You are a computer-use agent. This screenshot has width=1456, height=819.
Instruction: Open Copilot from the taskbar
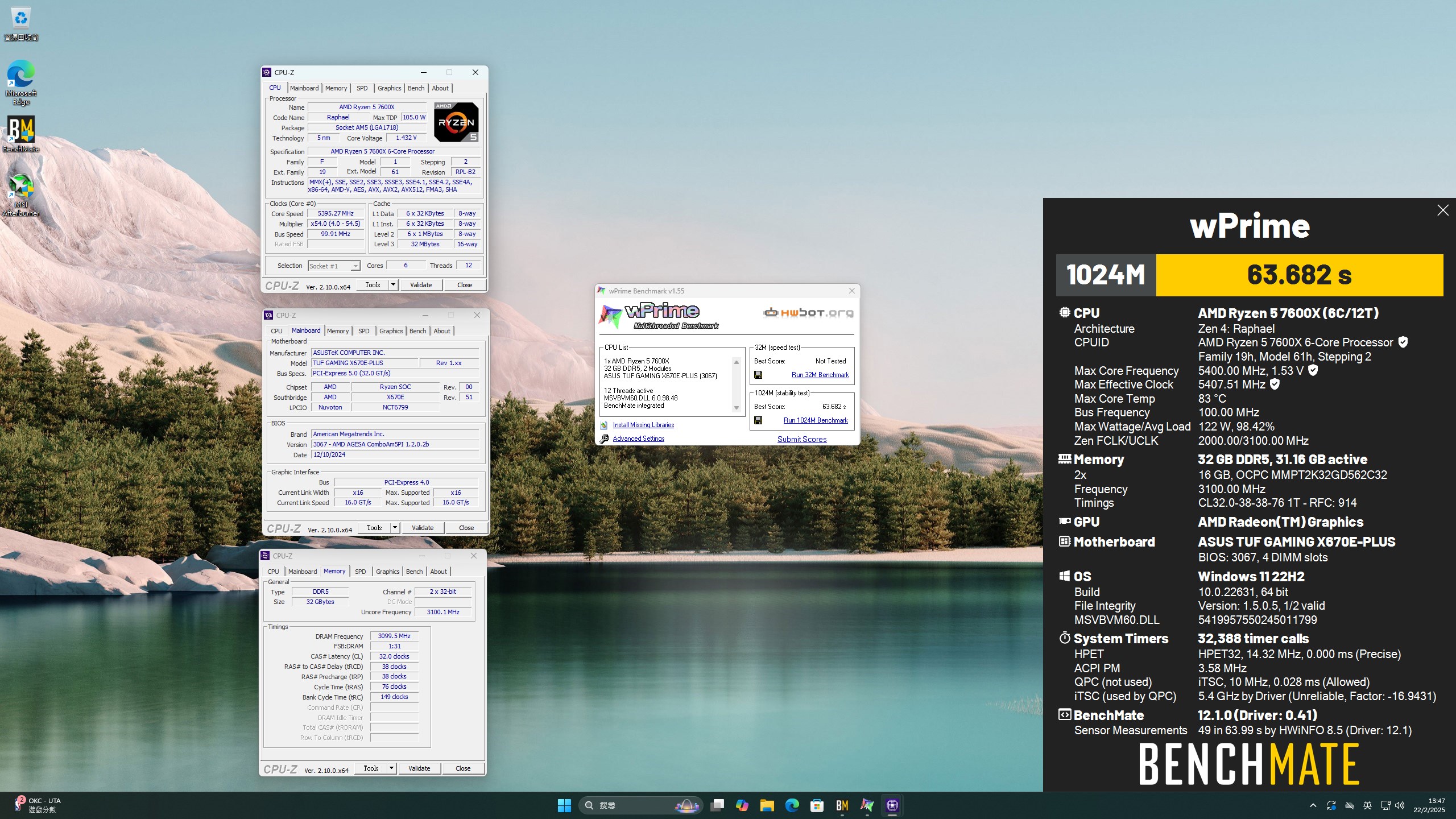click(742, 805)
